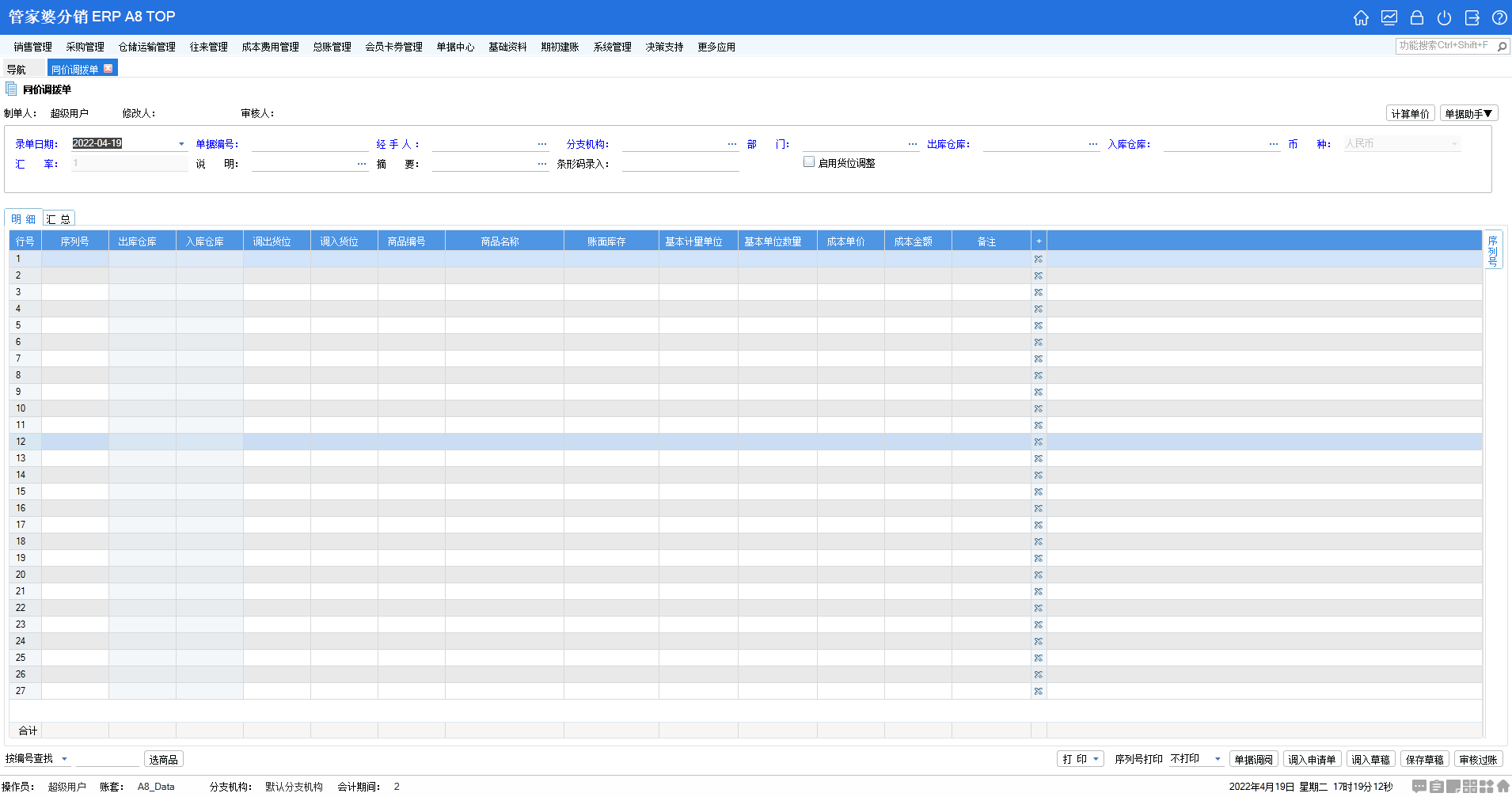
Task: Delete row 27 using its scissor icon
Action: tap(1039, 691)
